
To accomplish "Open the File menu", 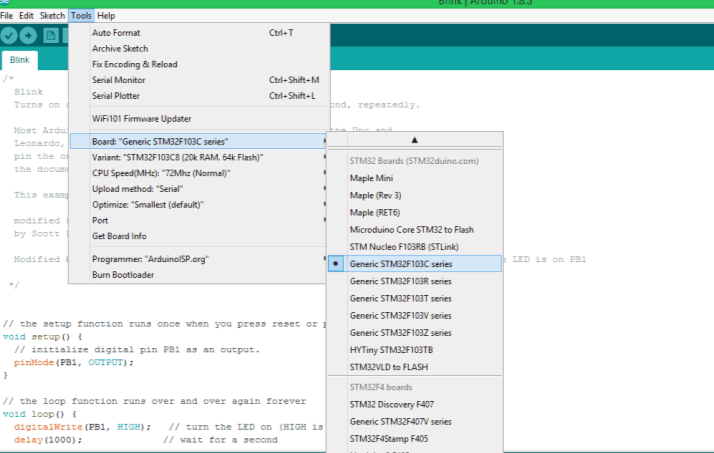I will coord(6,15).
